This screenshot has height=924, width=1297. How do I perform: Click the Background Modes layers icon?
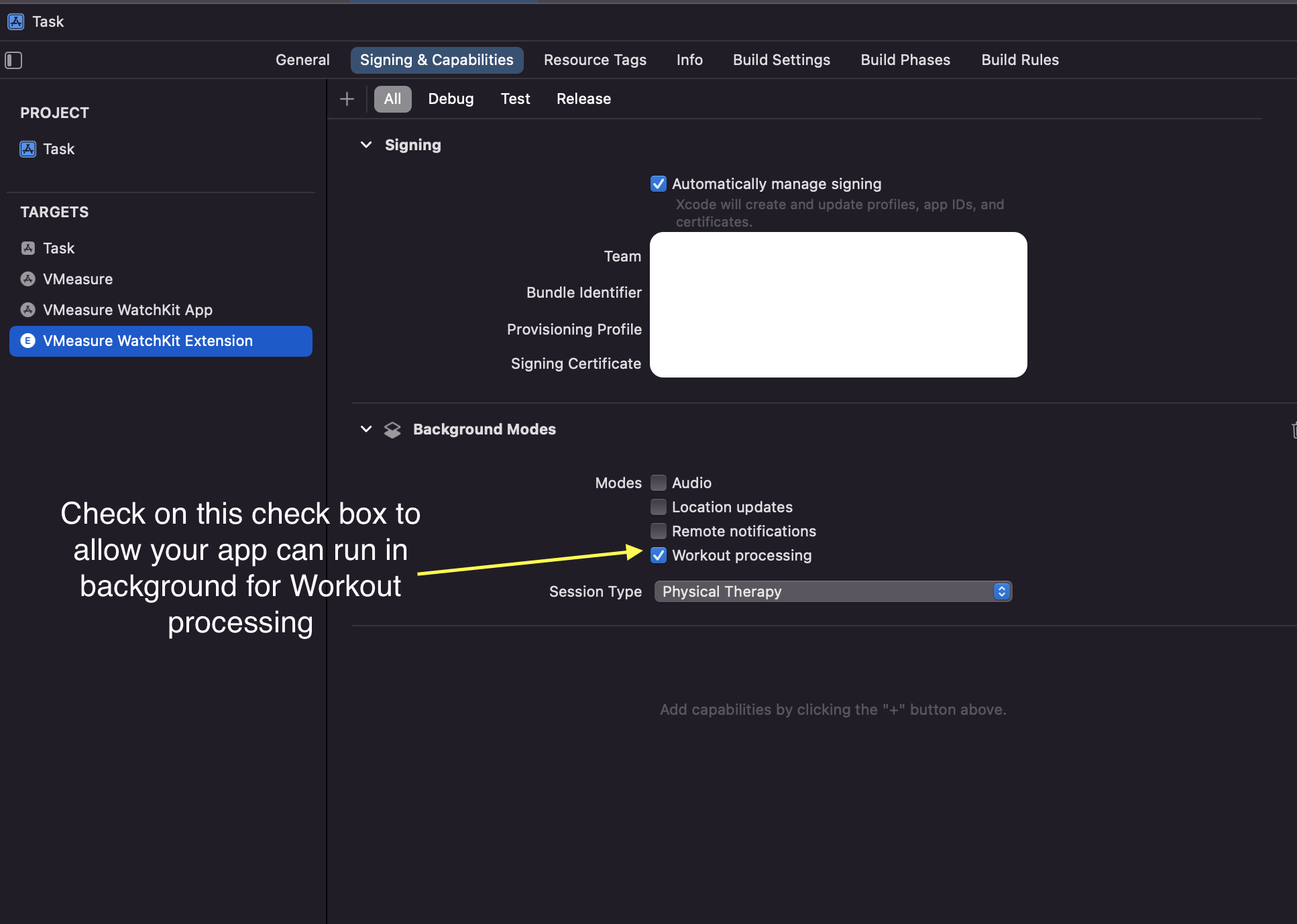coord(392,430)
